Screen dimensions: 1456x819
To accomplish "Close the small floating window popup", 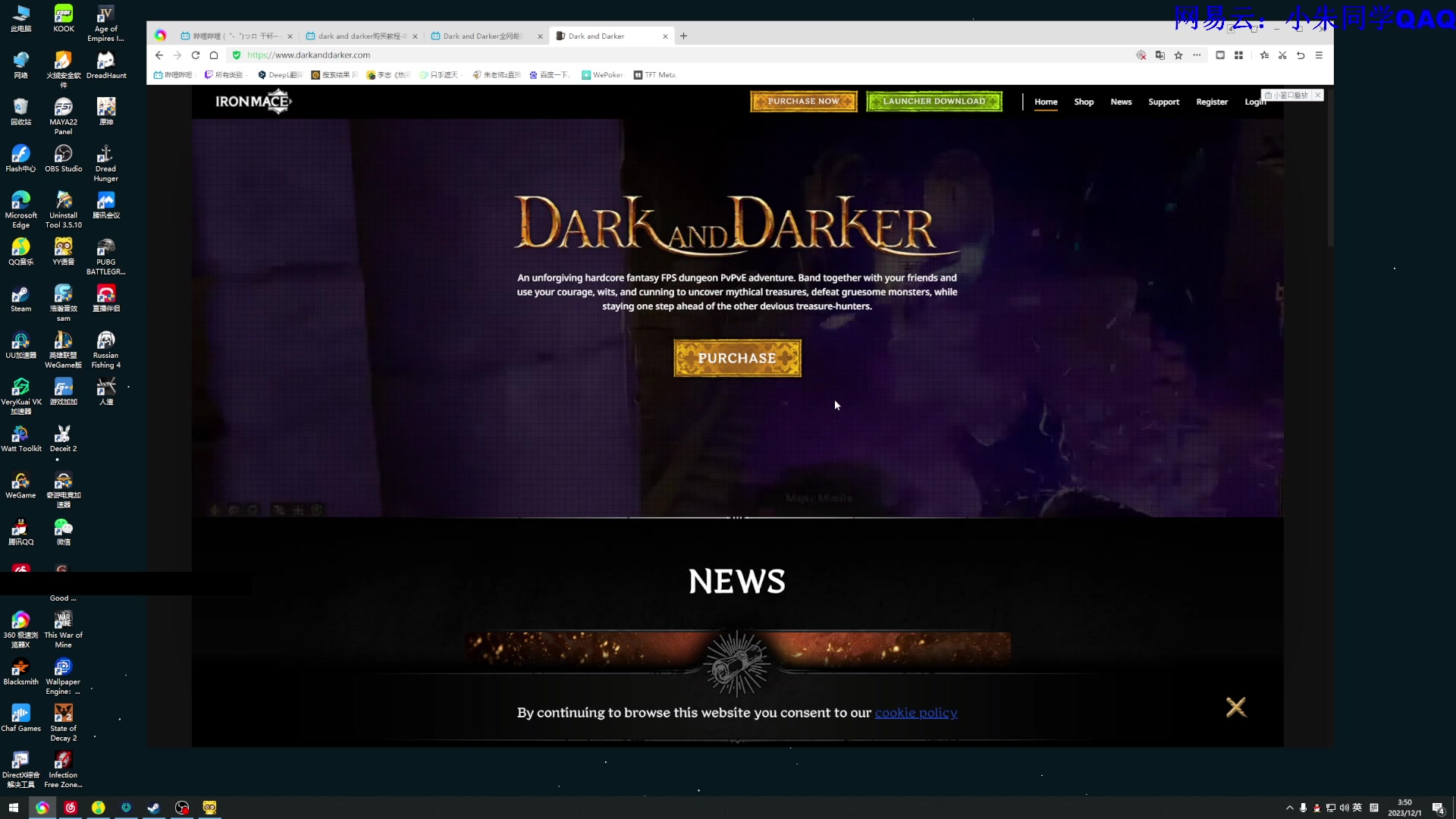I will coord(1318,96).
